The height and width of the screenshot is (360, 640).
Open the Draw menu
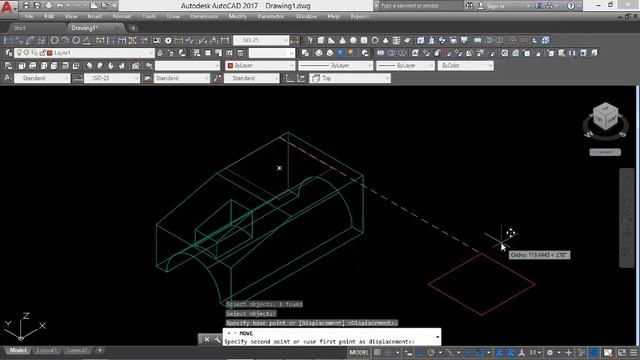coord(173,17)
